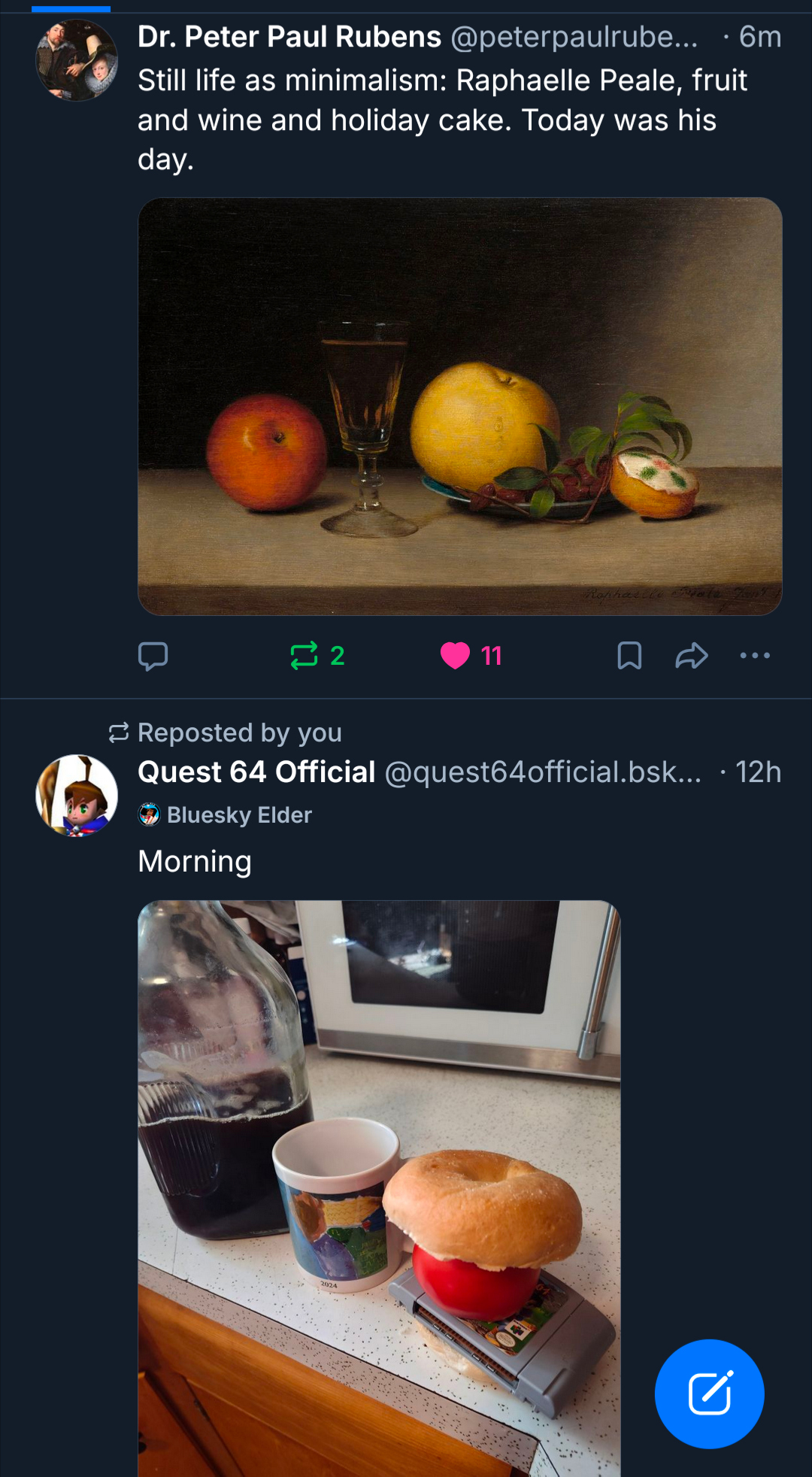Screen dimensions: 812x1477
Task: Reply to the Peter Paul Rubens post
Action: pyautogui.click(x=153, y=656)
